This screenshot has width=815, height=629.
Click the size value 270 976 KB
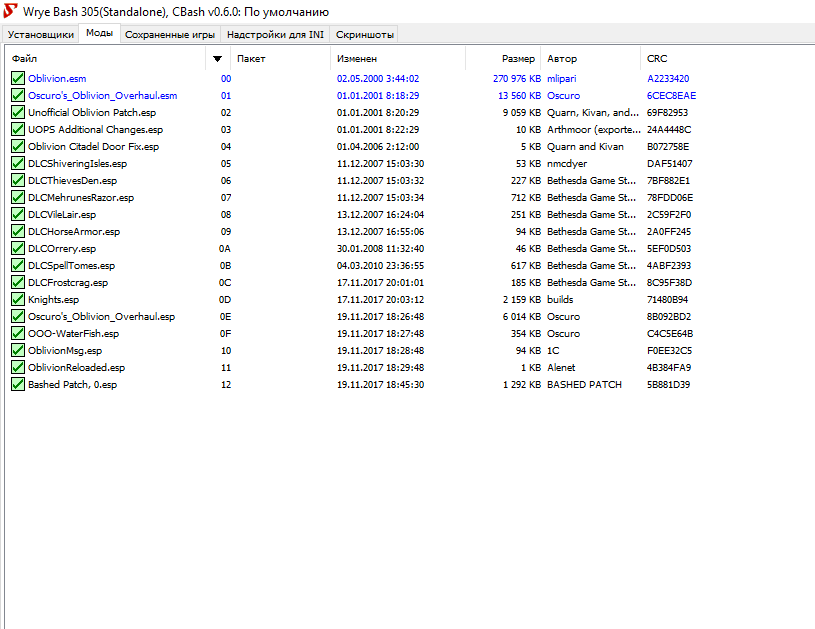[x=517, y=78]
